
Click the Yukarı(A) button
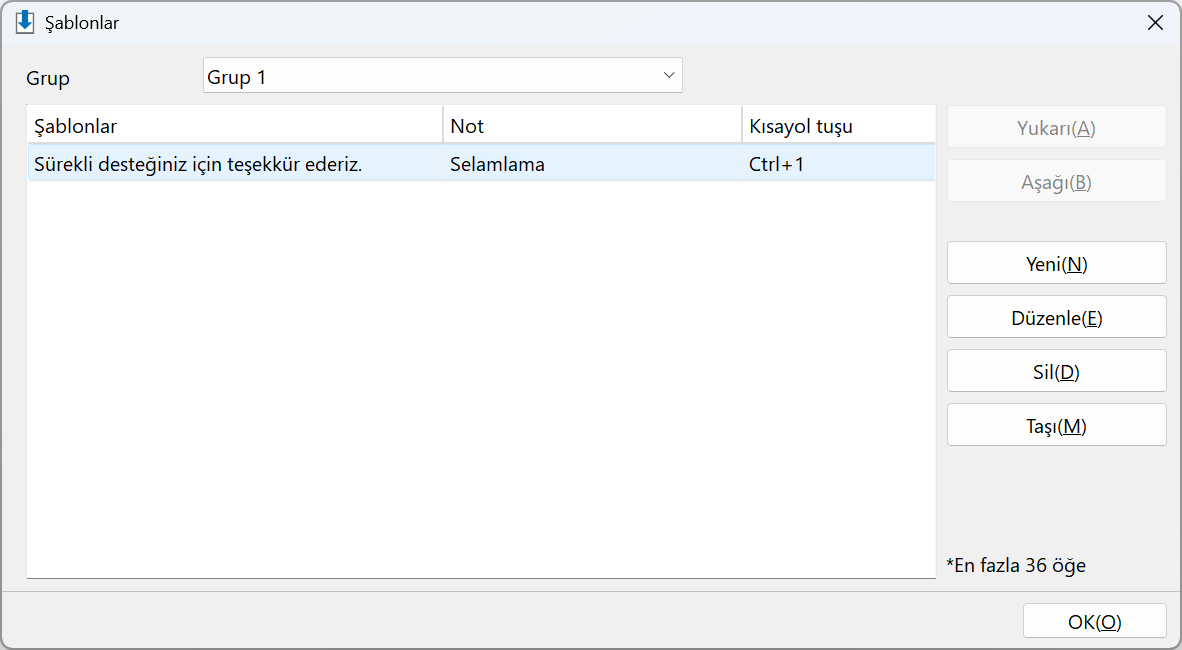[x=1056, y=127]
